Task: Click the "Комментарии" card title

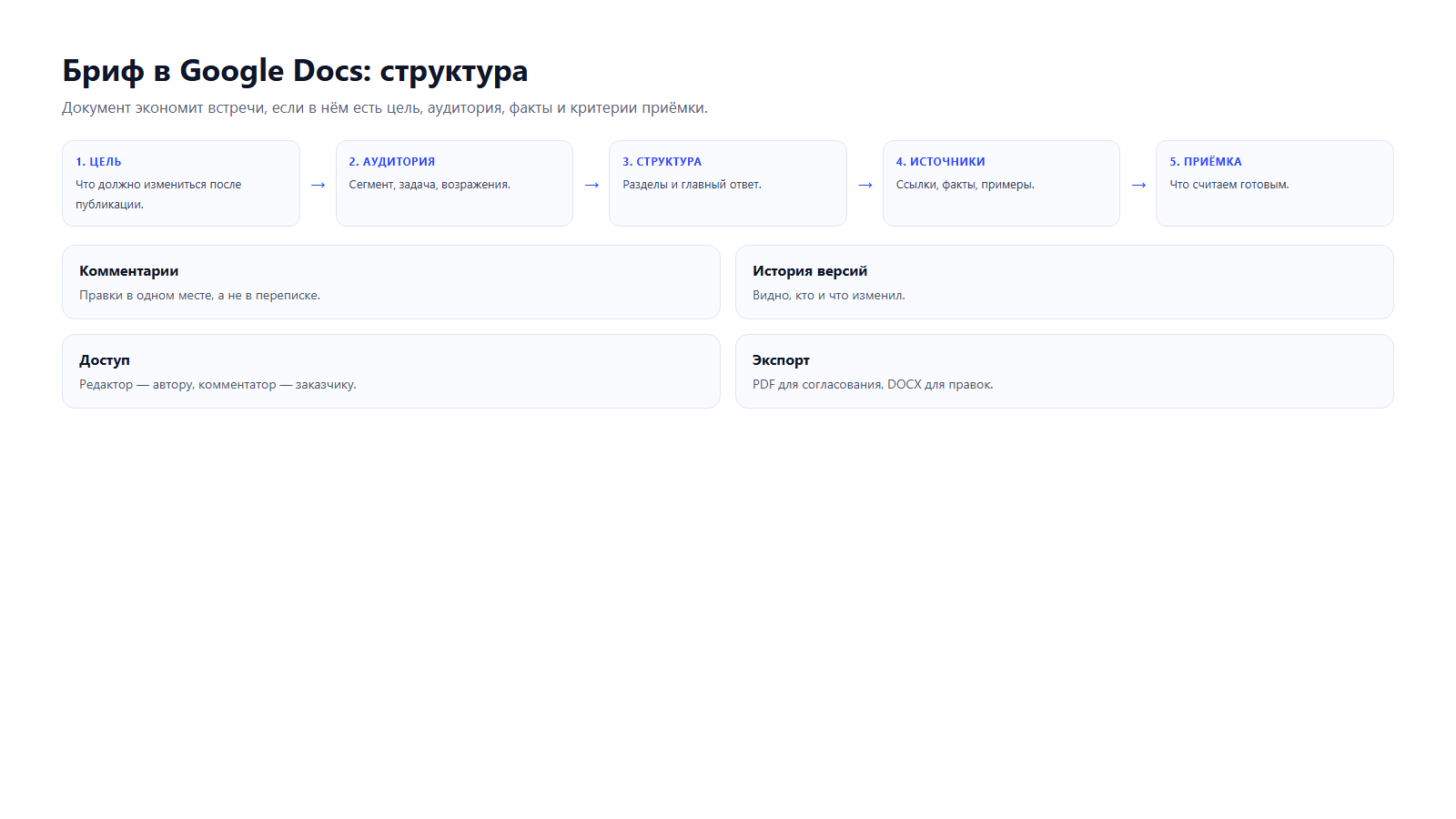Action: 129,271
